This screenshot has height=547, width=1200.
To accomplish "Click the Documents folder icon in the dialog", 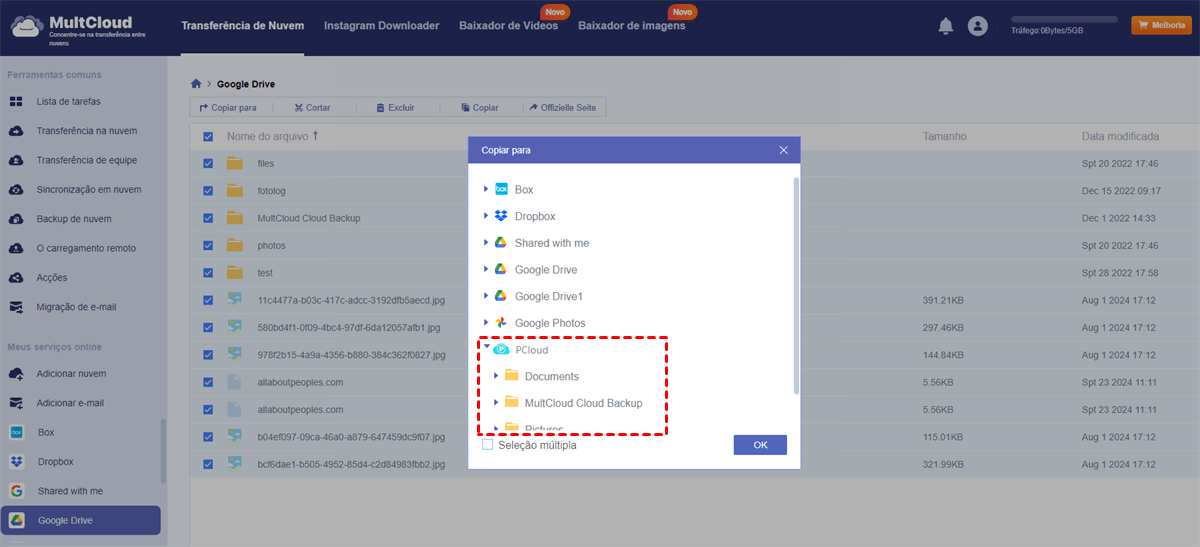I will pyautogui.click(x=511, y=376).
